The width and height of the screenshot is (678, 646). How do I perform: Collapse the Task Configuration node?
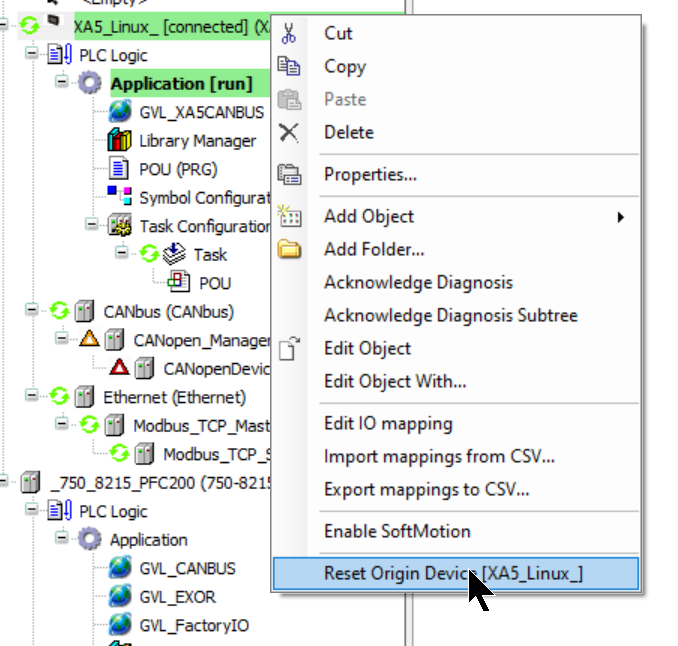point(91,224)
